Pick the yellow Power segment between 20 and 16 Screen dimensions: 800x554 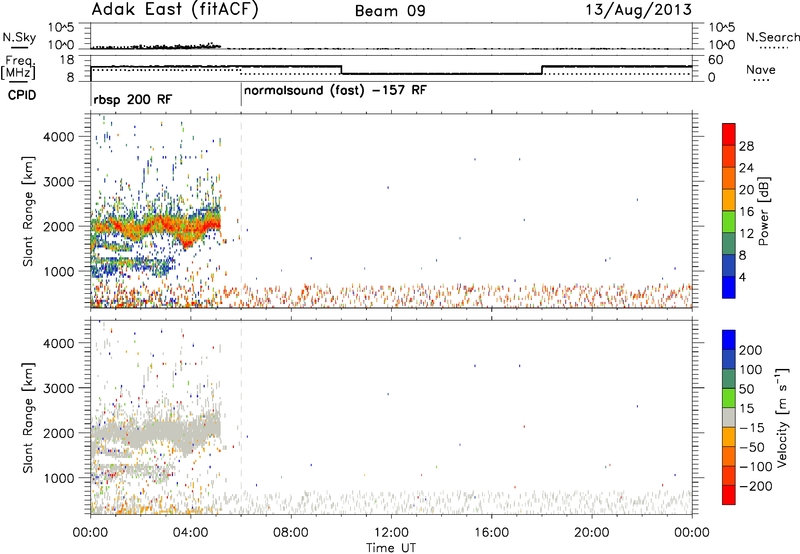click(x=729, y=200)
